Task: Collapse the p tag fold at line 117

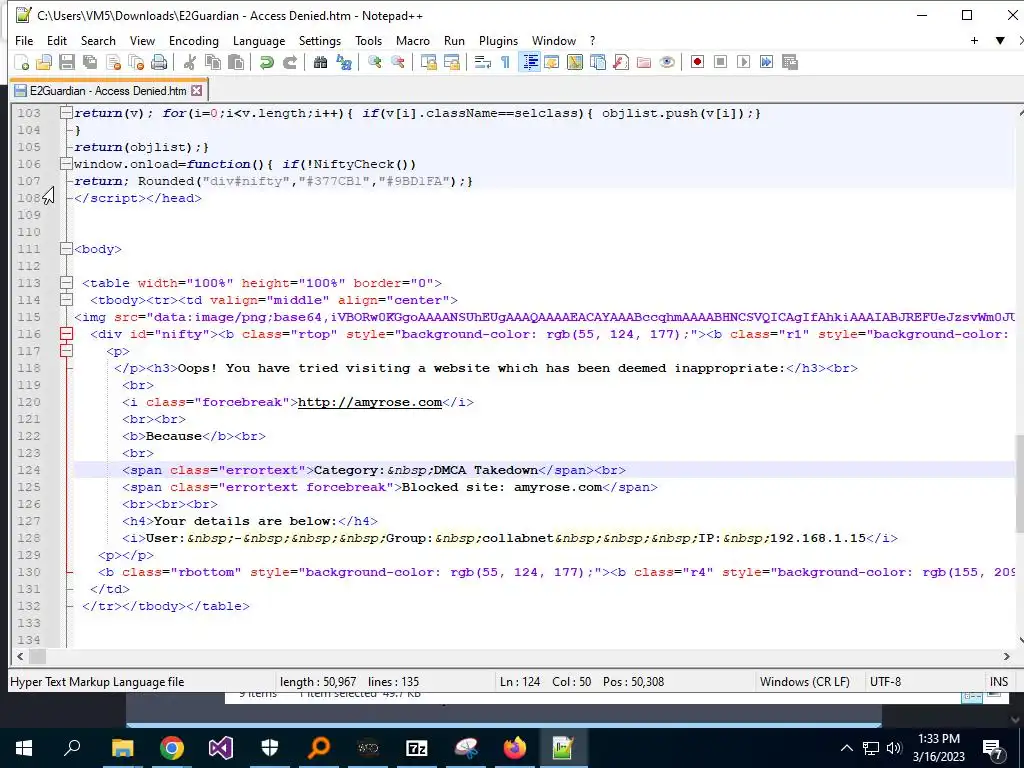Action: point(66,351)
